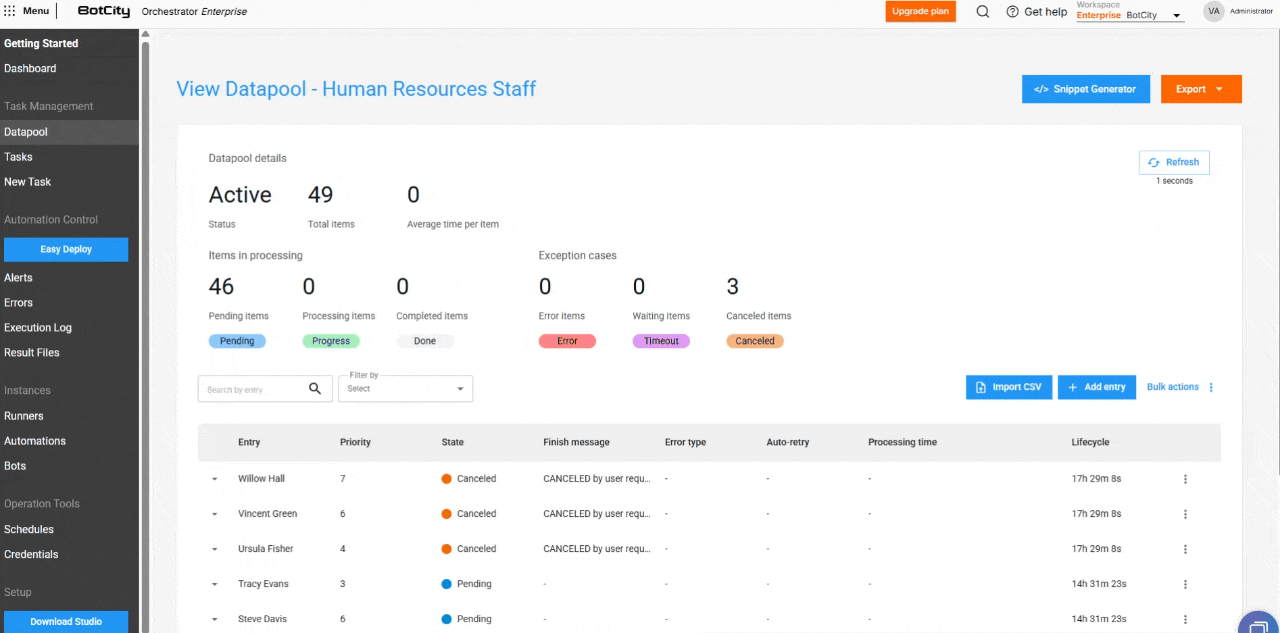The width and height of the screenshot is (1280, 633).
Task: Click the Refresh button
Action: (1173, 162)
